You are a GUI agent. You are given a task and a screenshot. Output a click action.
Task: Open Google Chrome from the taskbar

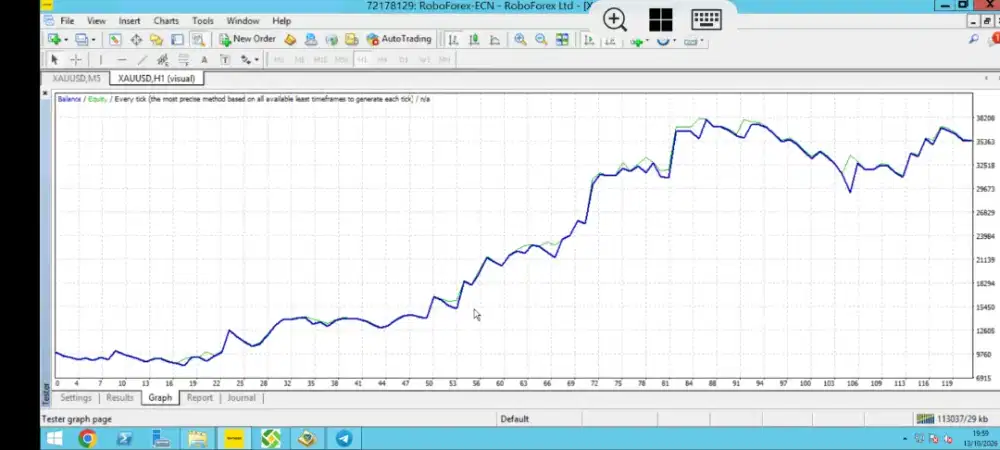point(87,439)
